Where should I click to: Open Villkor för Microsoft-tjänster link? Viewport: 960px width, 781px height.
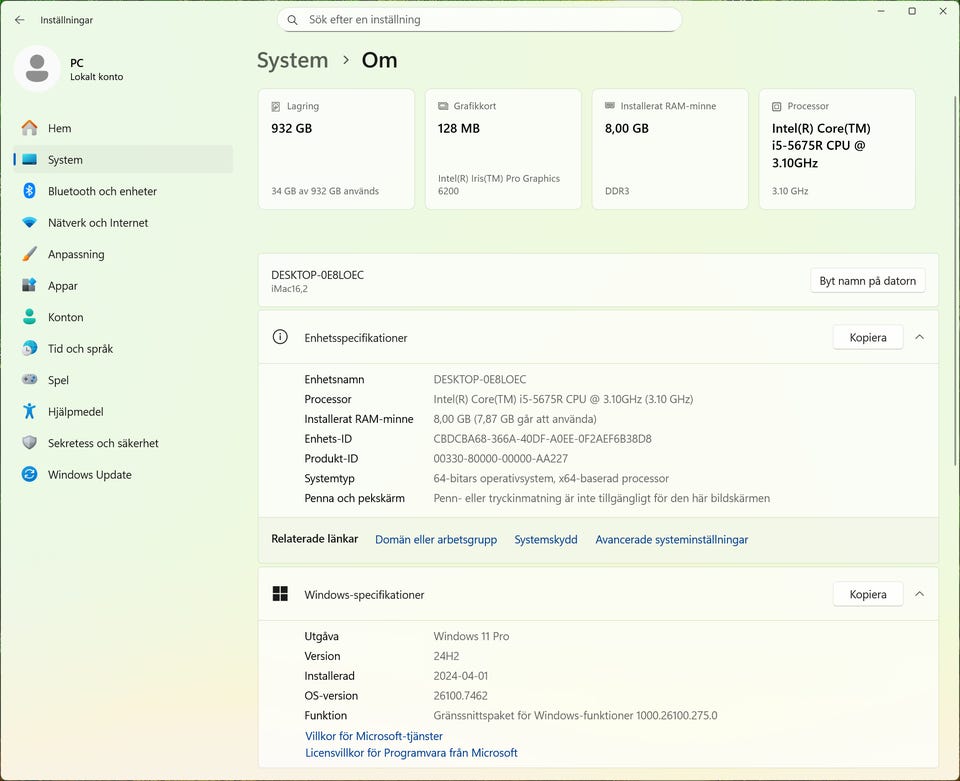coord(374,736)
